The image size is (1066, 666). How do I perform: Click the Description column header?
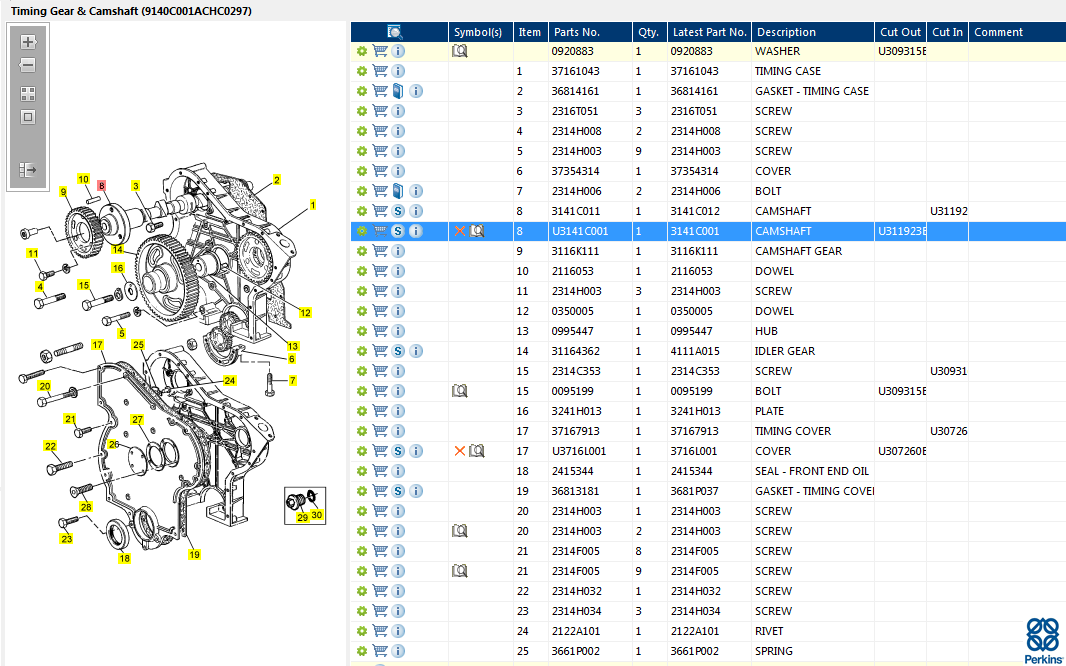786,32
